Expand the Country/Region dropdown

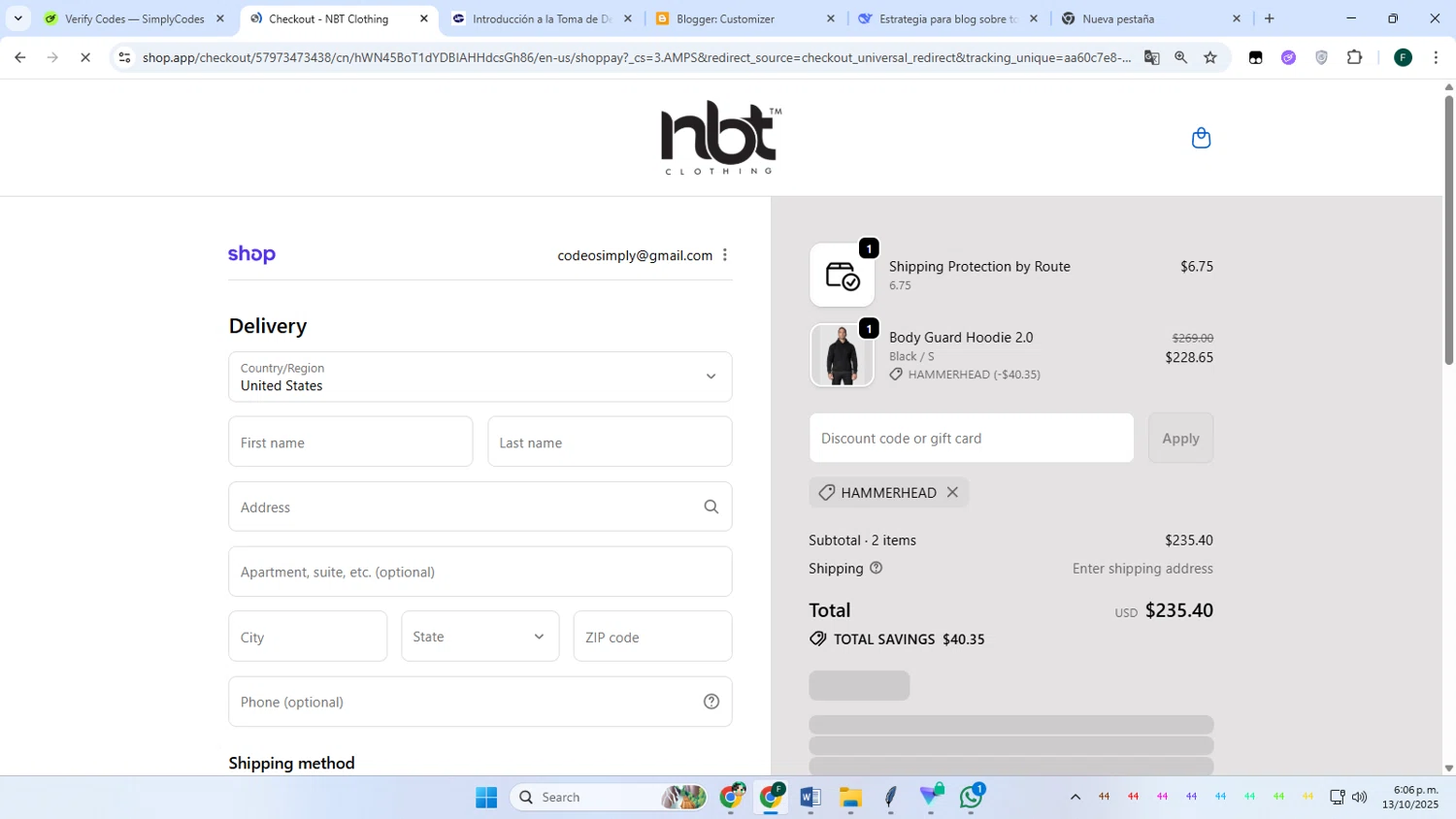tap(480, 377)
